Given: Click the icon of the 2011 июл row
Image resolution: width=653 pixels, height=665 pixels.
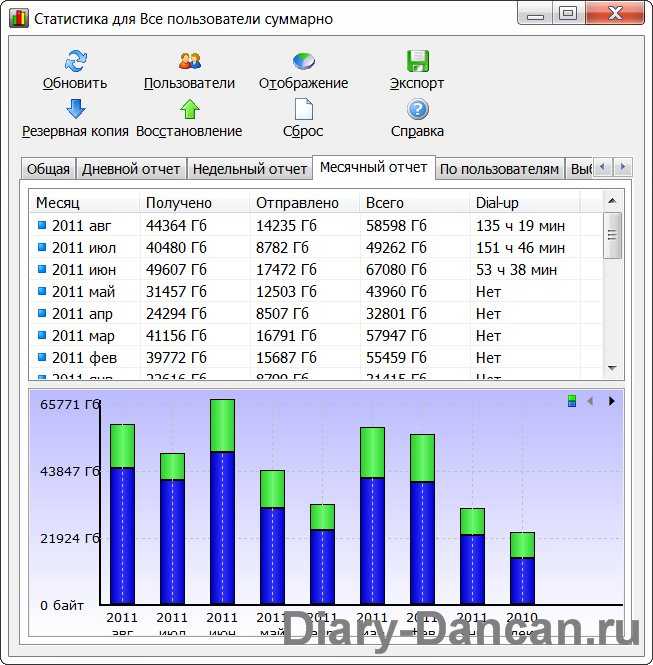Looking at the screenshot, I should click(42, 247).
